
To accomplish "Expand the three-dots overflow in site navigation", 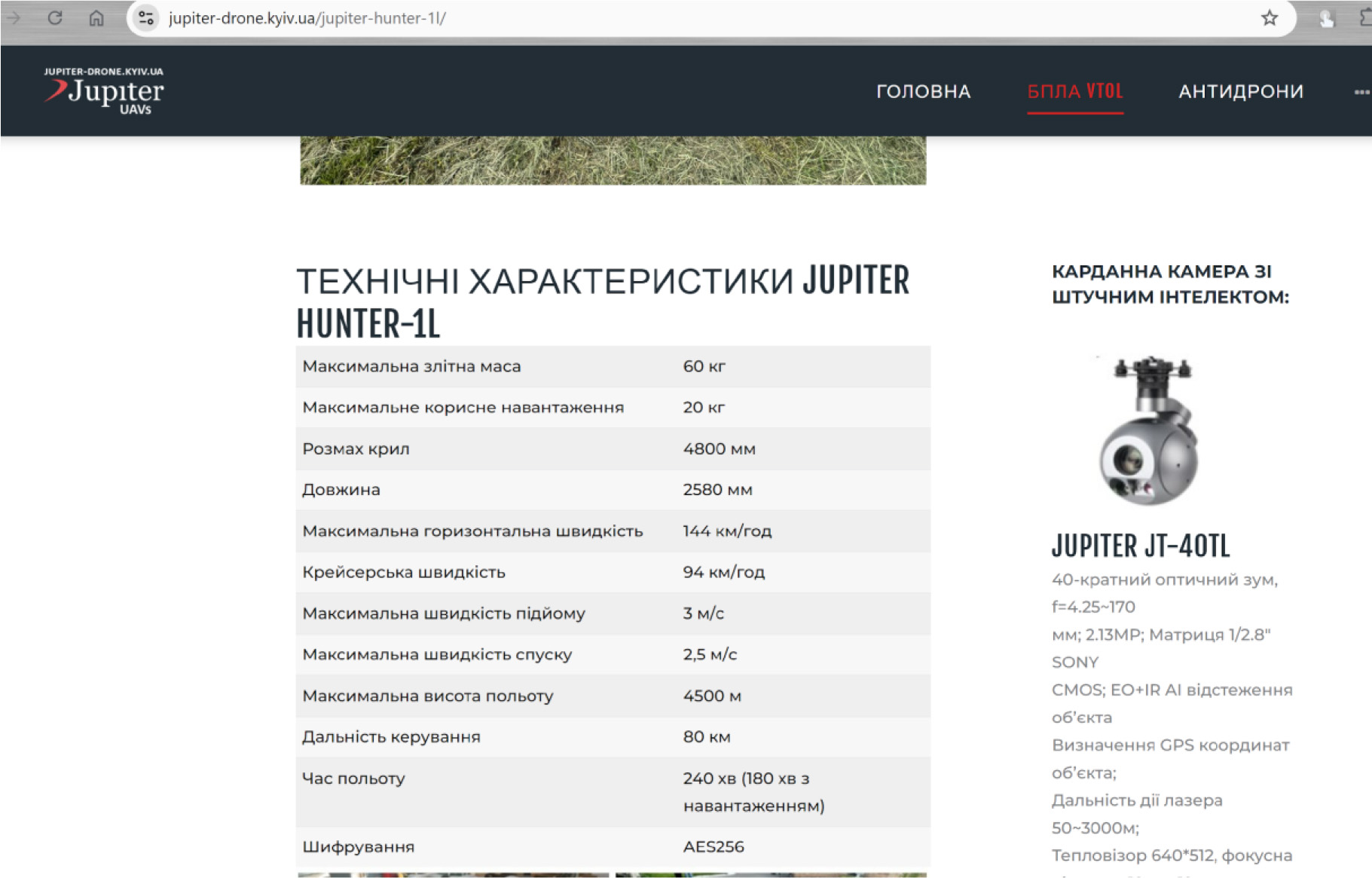I will click(x=1361, y=92).
